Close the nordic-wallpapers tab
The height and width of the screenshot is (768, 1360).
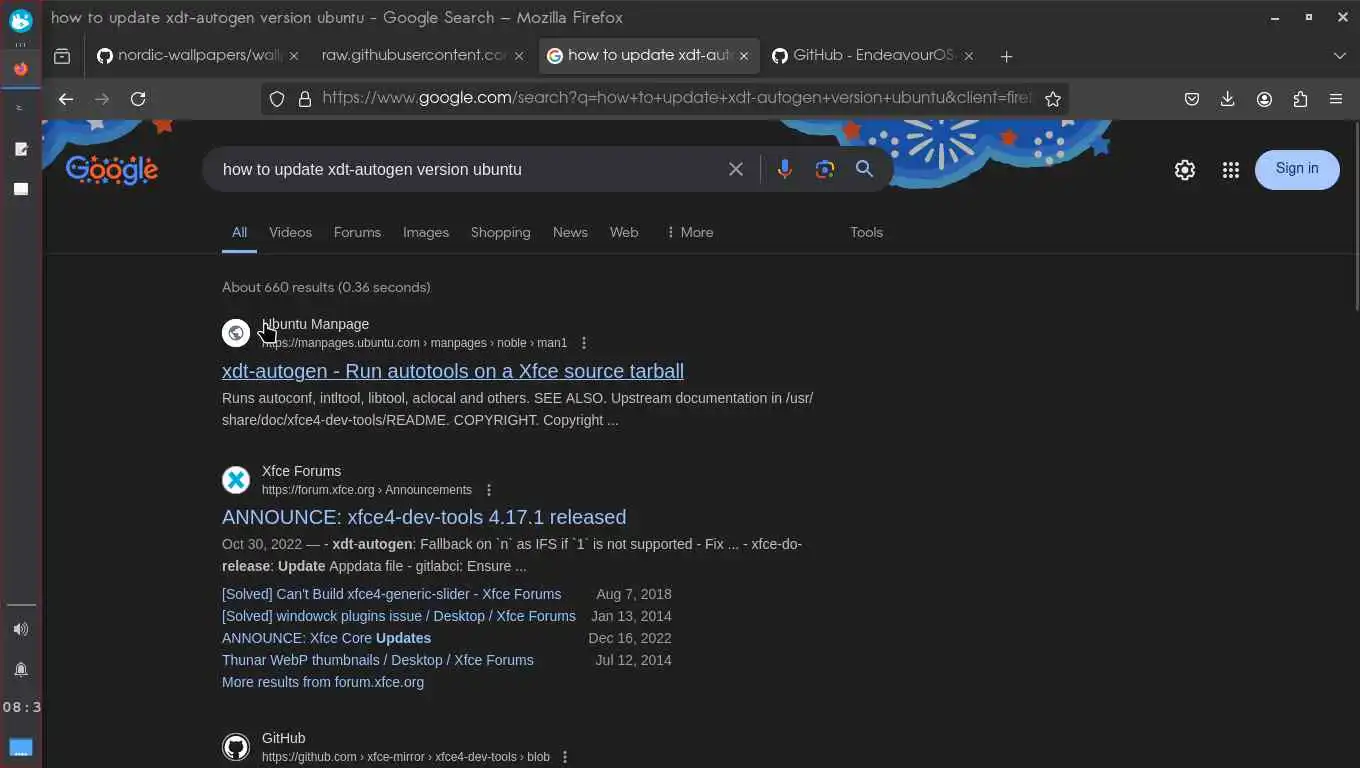pos(294,56)
